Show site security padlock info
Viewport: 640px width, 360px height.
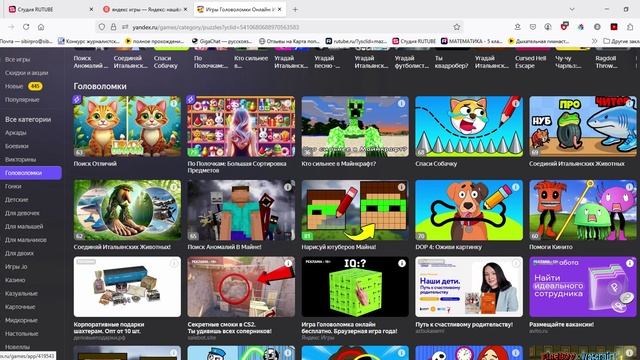pos(113,27)
